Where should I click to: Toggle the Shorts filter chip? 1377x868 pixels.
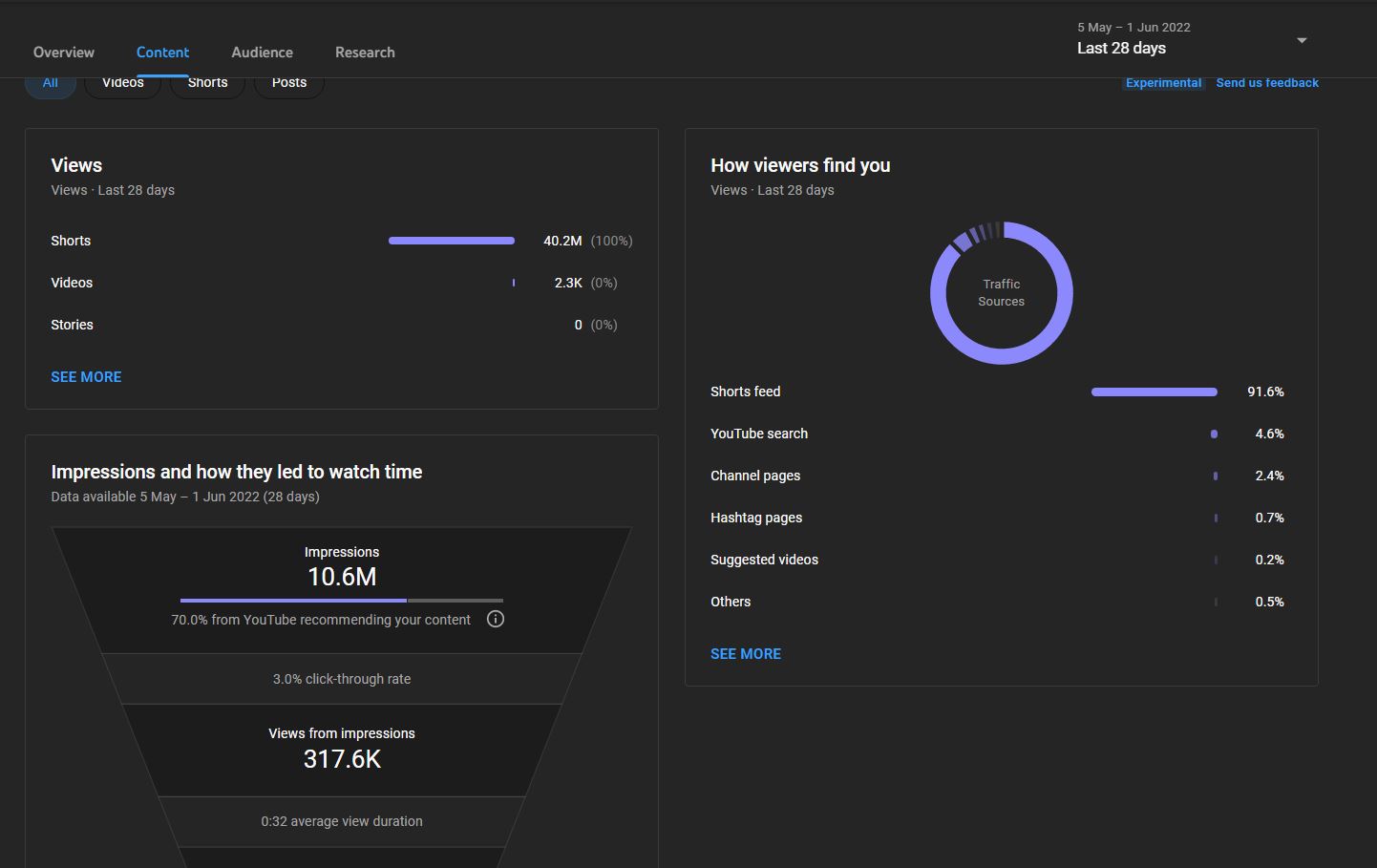click(x=207, y=84)
